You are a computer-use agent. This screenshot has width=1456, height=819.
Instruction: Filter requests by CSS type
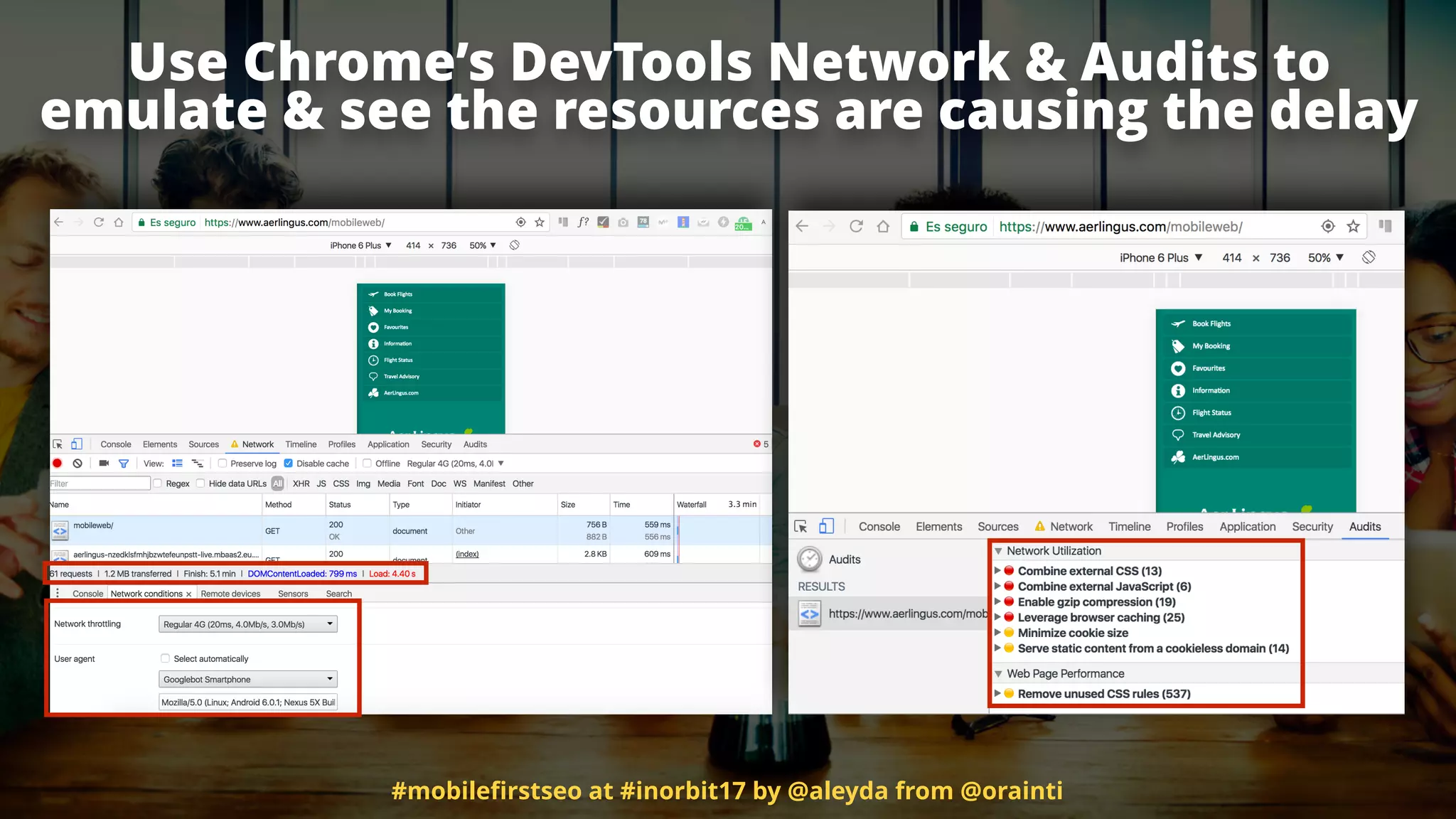(x=341, y=483)
